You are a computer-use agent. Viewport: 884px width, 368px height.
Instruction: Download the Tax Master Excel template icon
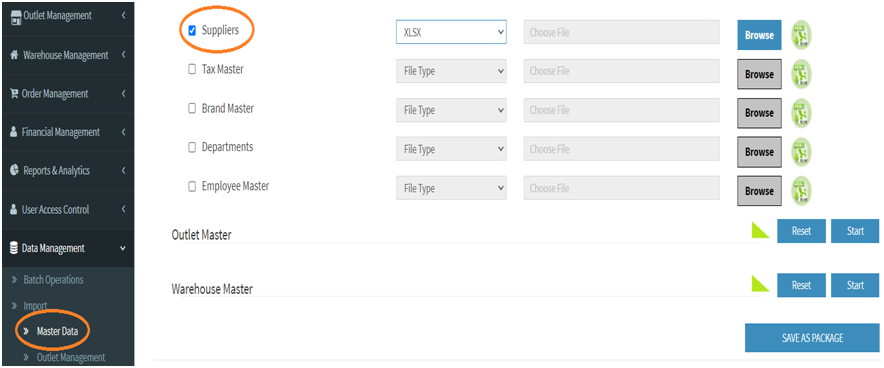pyautogui.click(x=802, y=74)
